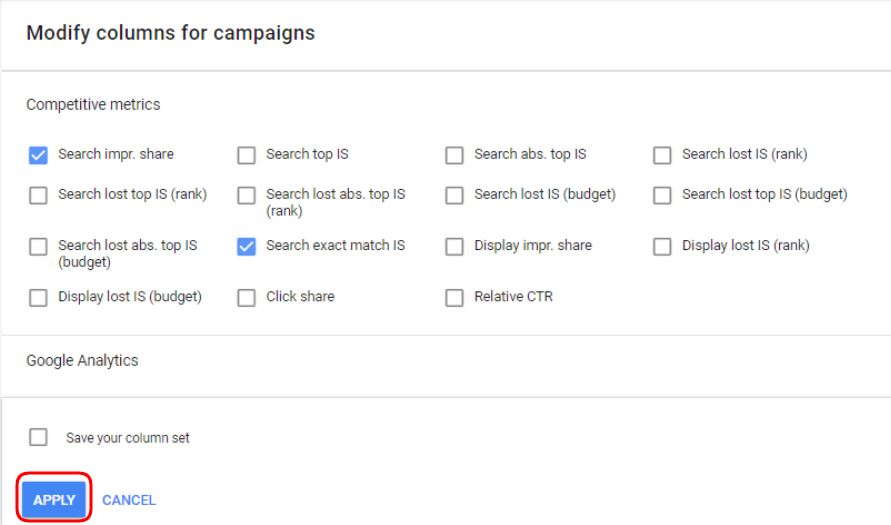Tick the Search abs. top IS checkbox
The height and width of the screenshot is (525, 891).
(x=454, y=155)
